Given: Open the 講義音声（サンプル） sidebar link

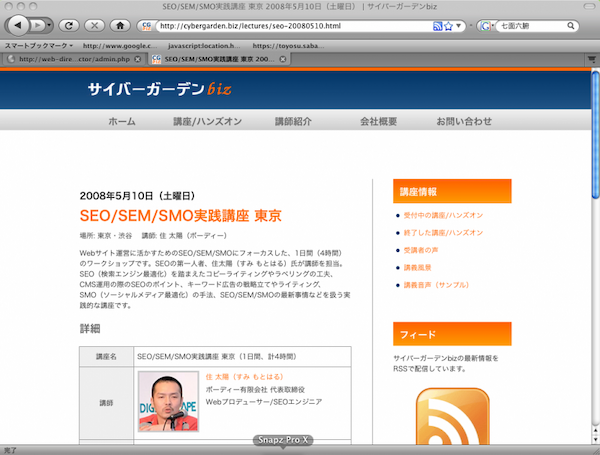Looking at the screenshot, I should pos(436,285).
